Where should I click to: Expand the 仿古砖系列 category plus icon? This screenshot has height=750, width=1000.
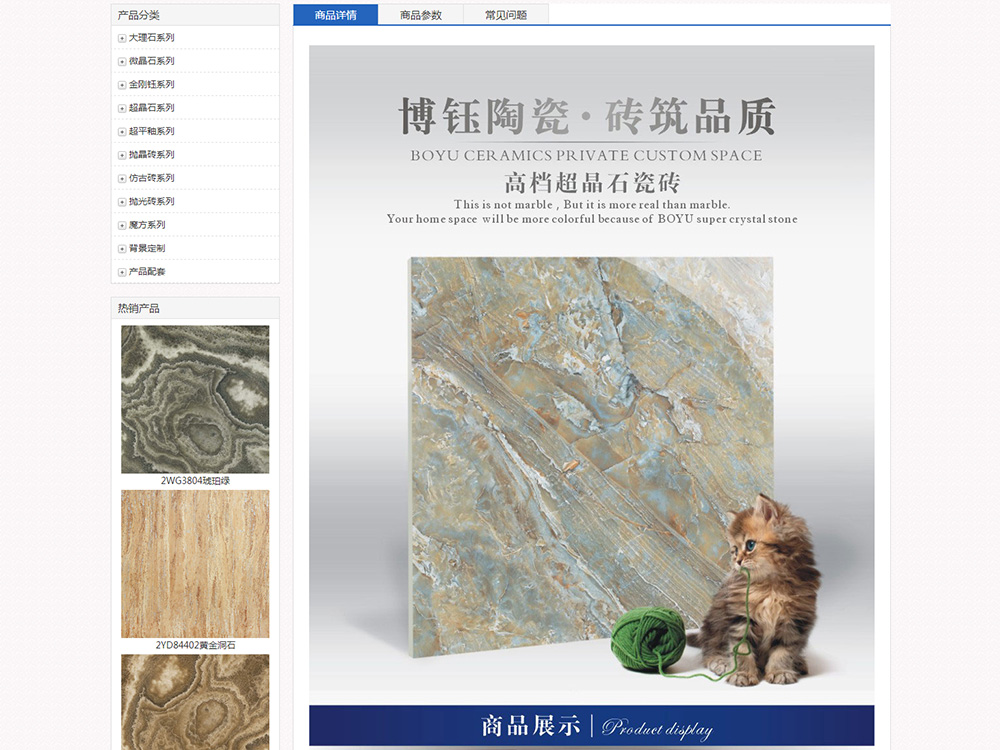click(122, 179)
